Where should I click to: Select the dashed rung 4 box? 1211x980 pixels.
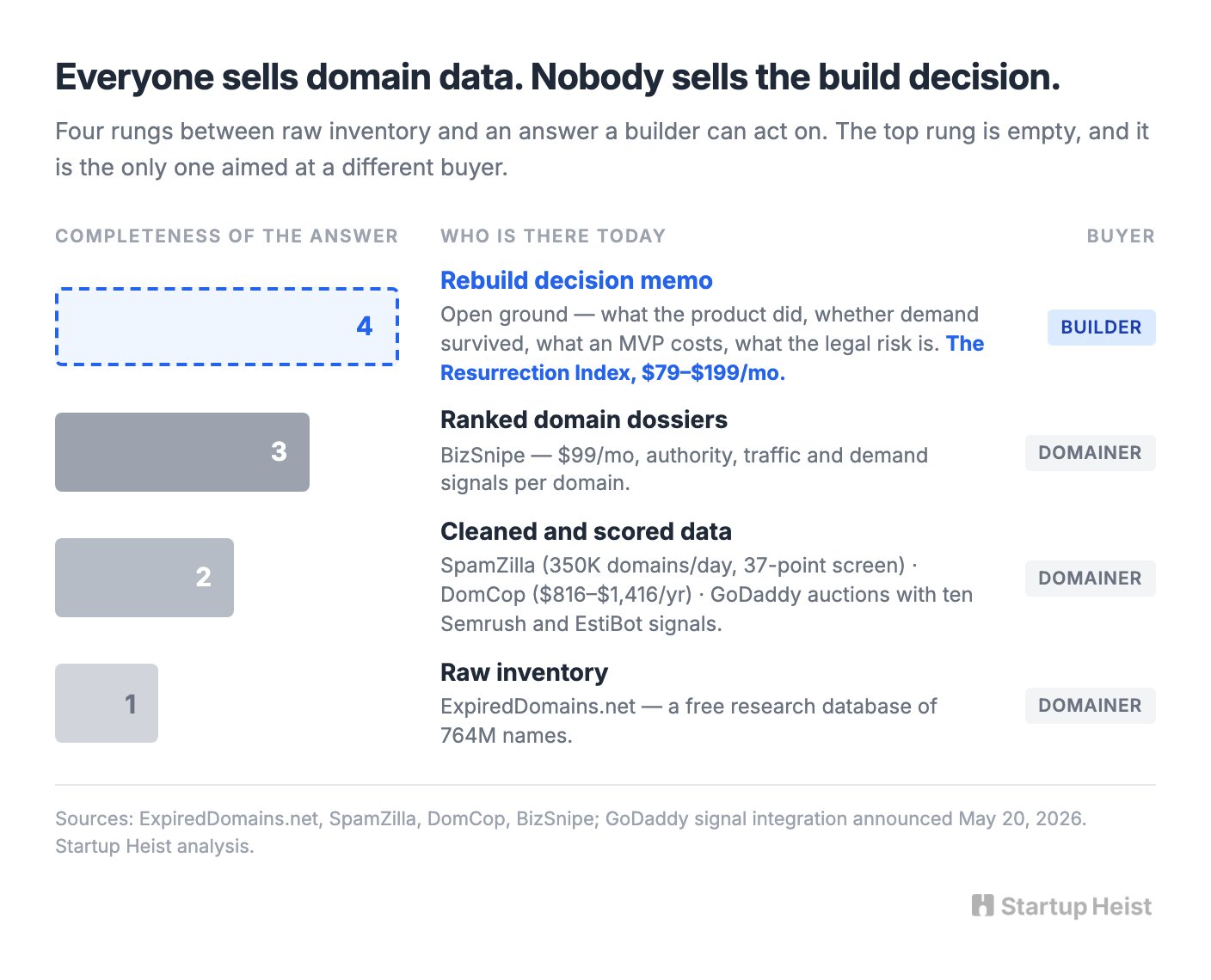coord(227,327)
